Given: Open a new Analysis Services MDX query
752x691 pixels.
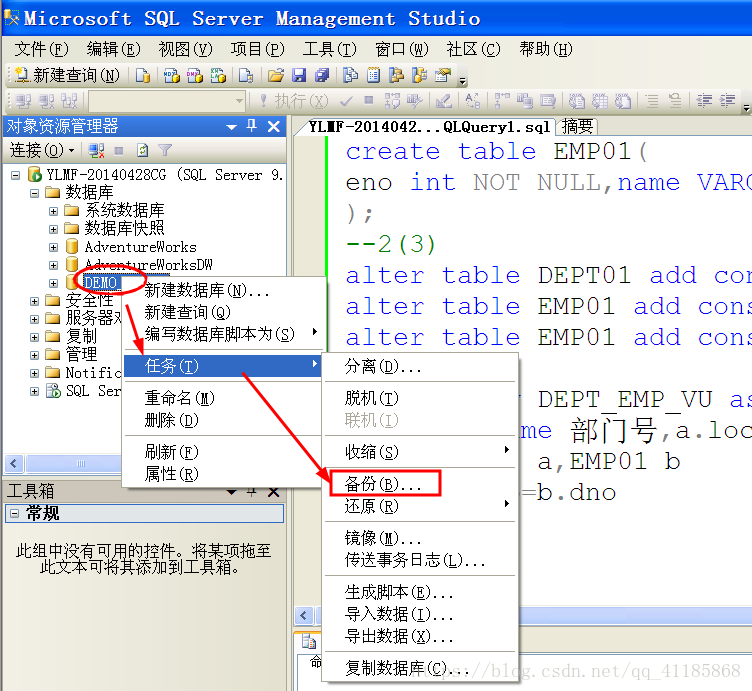Looking at the screenshot, I should click(172, 75).
